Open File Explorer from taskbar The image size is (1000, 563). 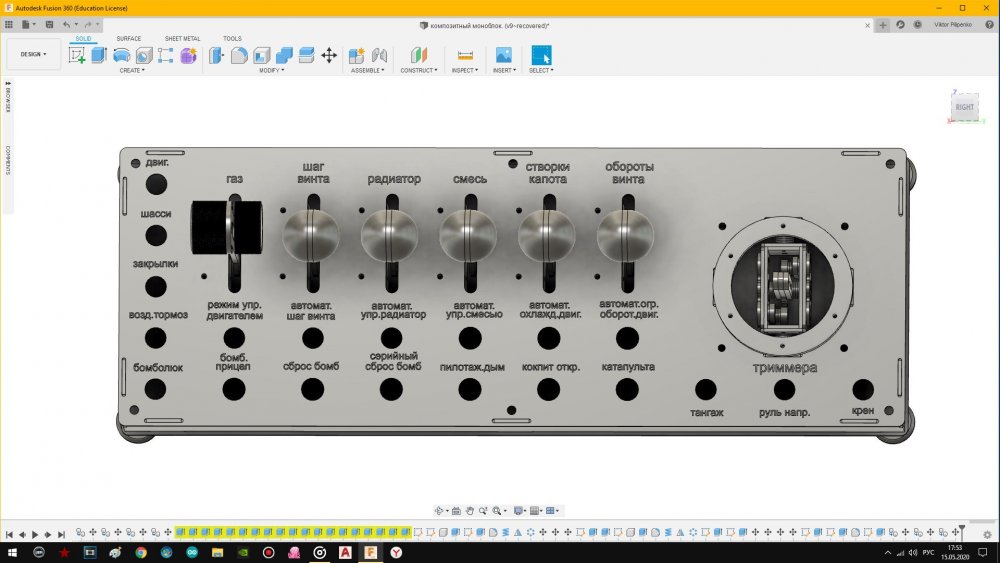(x=217, y=552)
